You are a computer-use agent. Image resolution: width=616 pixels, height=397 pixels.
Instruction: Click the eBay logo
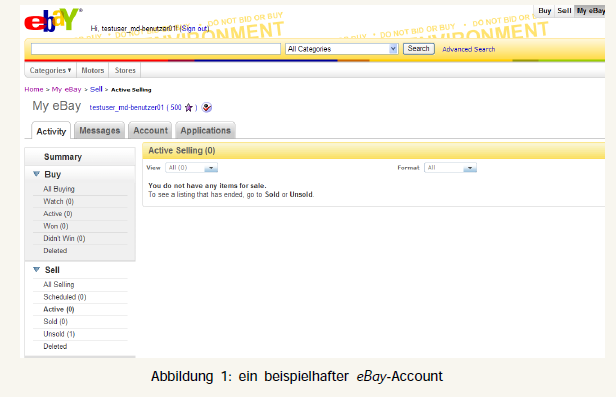[x=53, y=20]
